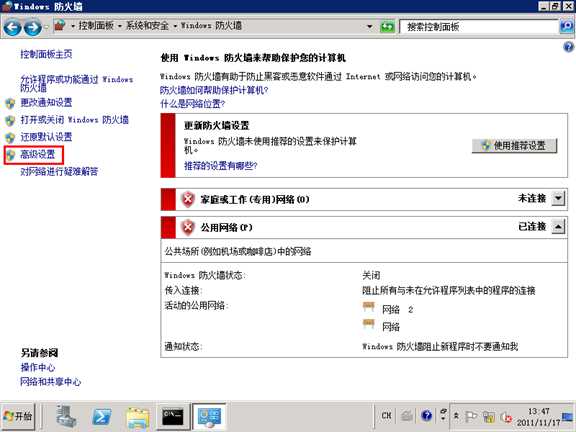Show hidden tray icons arrow
The height and width of the screenshot is (432, 576).
pos(456,416)
